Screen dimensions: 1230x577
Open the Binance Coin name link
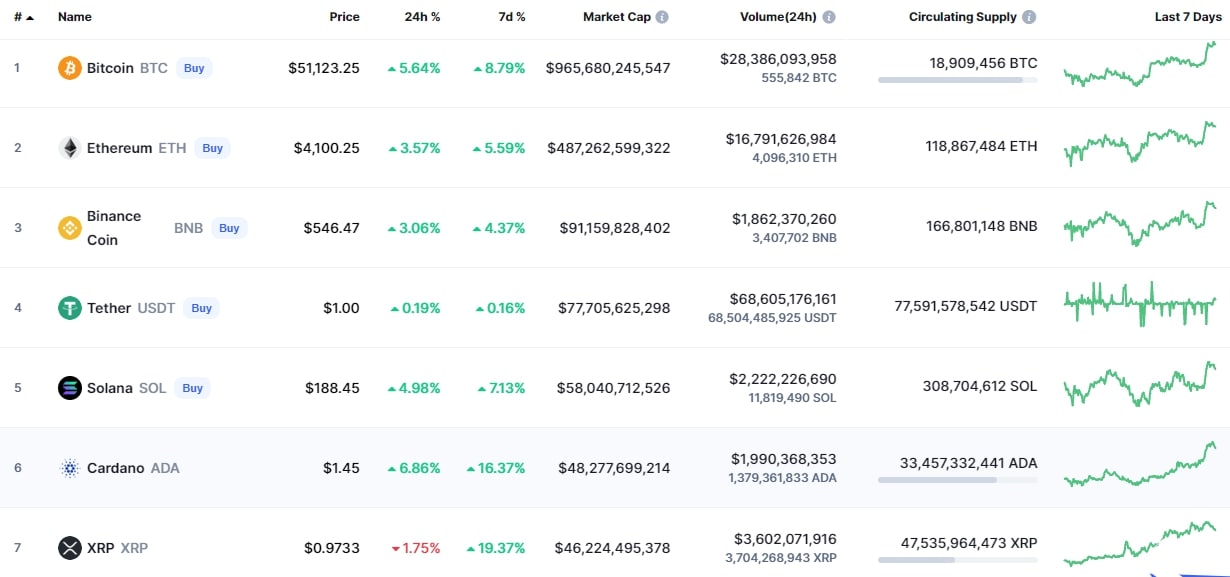pos(114,228)
